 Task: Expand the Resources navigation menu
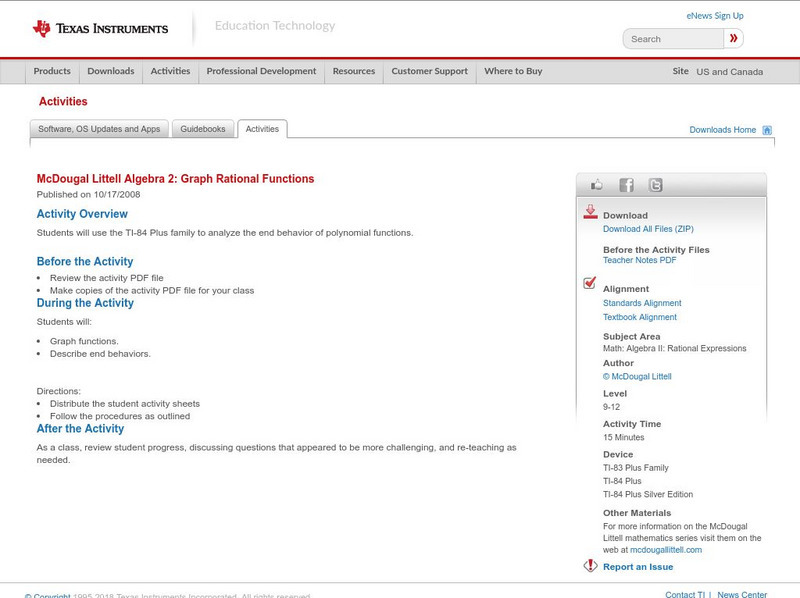point(354,72)
